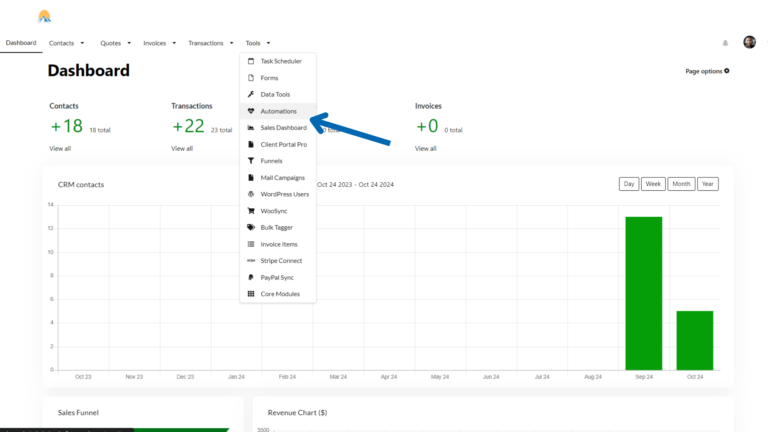Image resolution: width=768 pixels, height=432 pixels.
Task: Switch chart to Year view
Action: click(x=707, y=184)
